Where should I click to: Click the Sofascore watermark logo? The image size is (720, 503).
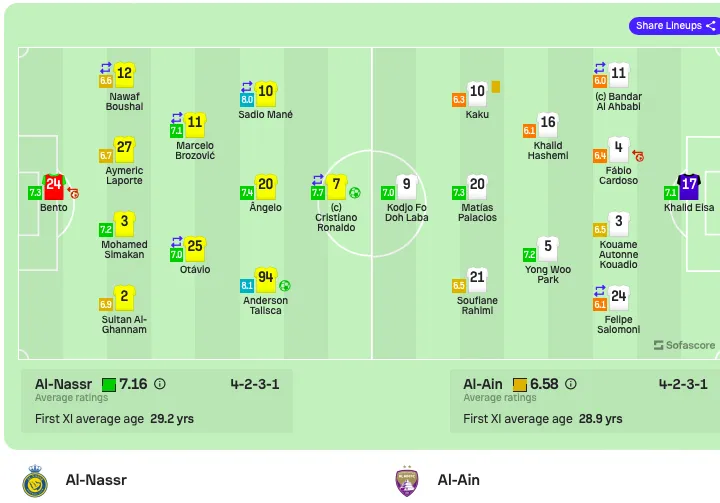tap(684, 345)
